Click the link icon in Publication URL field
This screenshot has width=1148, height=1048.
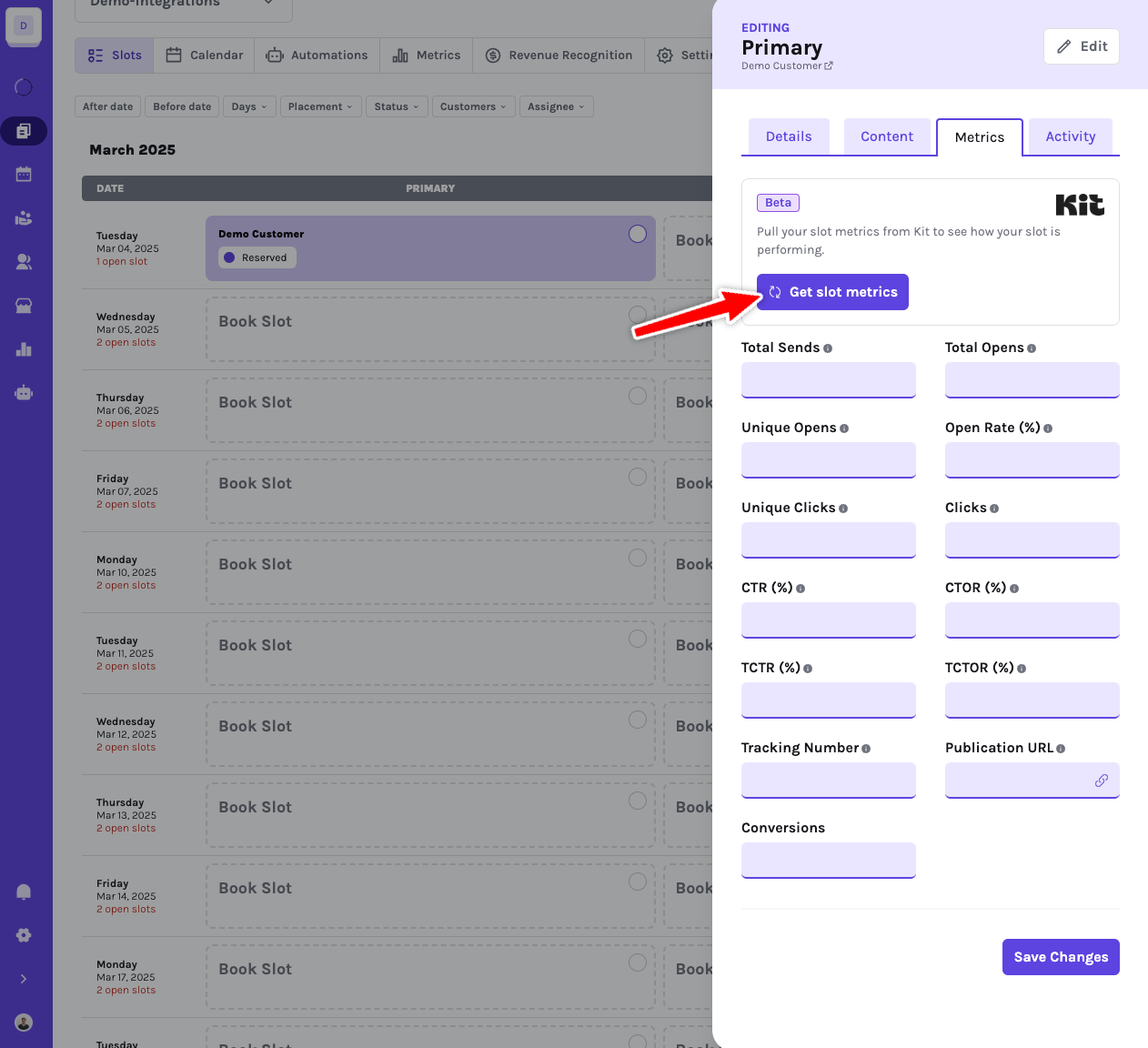click(x=1102, y=781)
